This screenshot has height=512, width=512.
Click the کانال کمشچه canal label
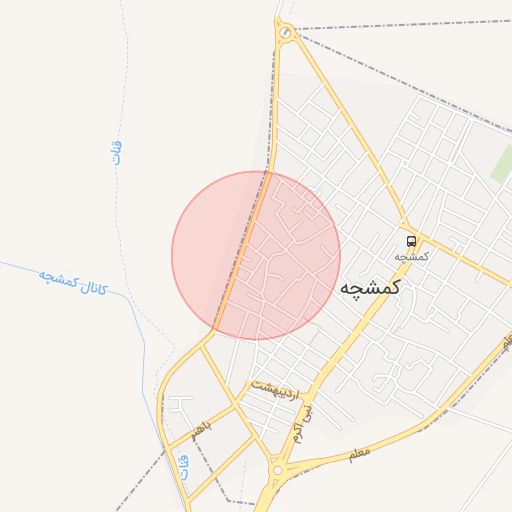pos(73,283)
